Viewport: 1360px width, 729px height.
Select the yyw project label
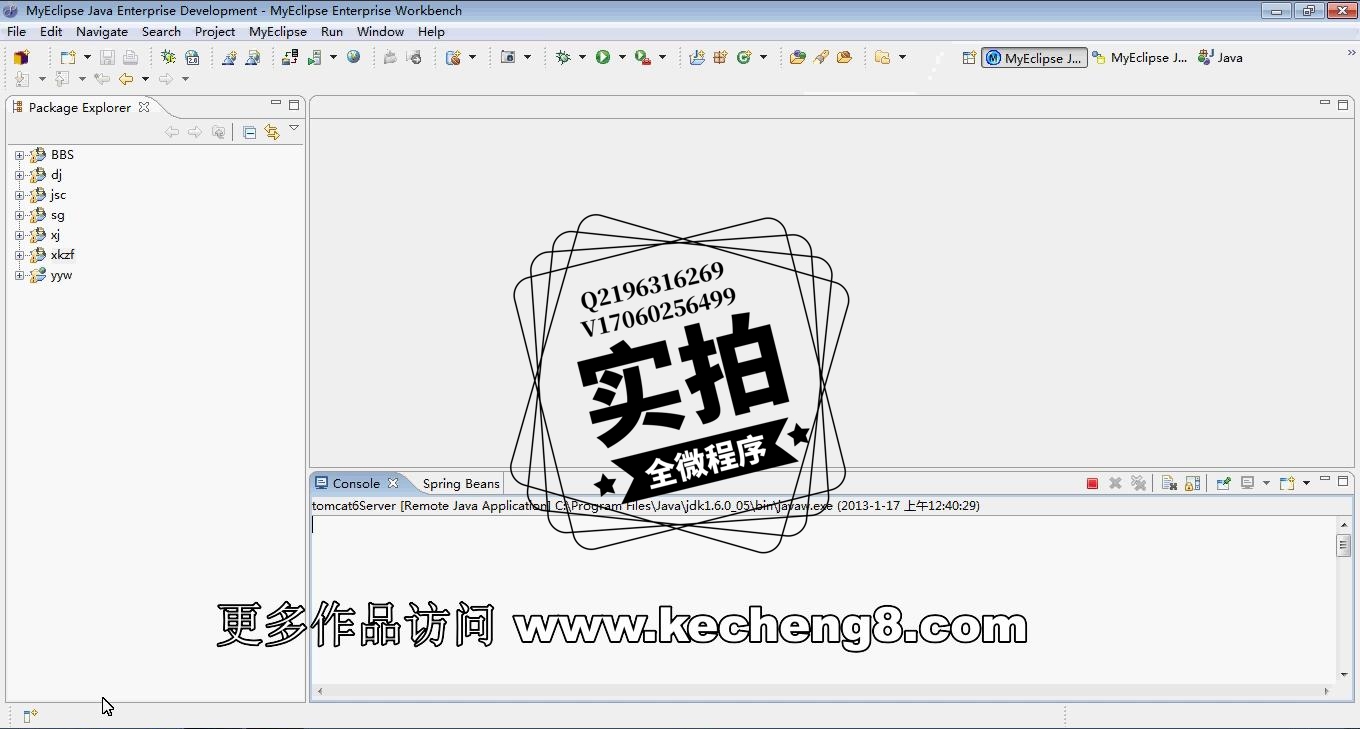61,275
